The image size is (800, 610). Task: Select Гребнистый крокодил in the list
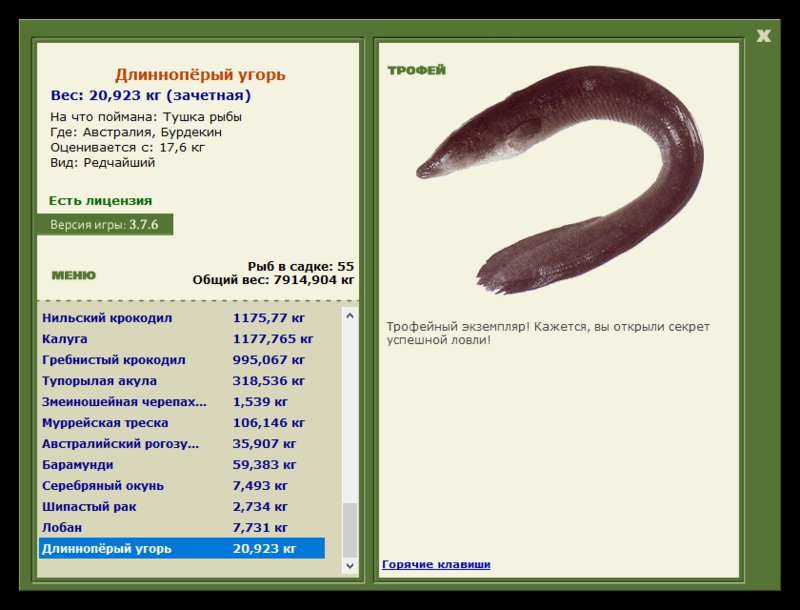182,360
